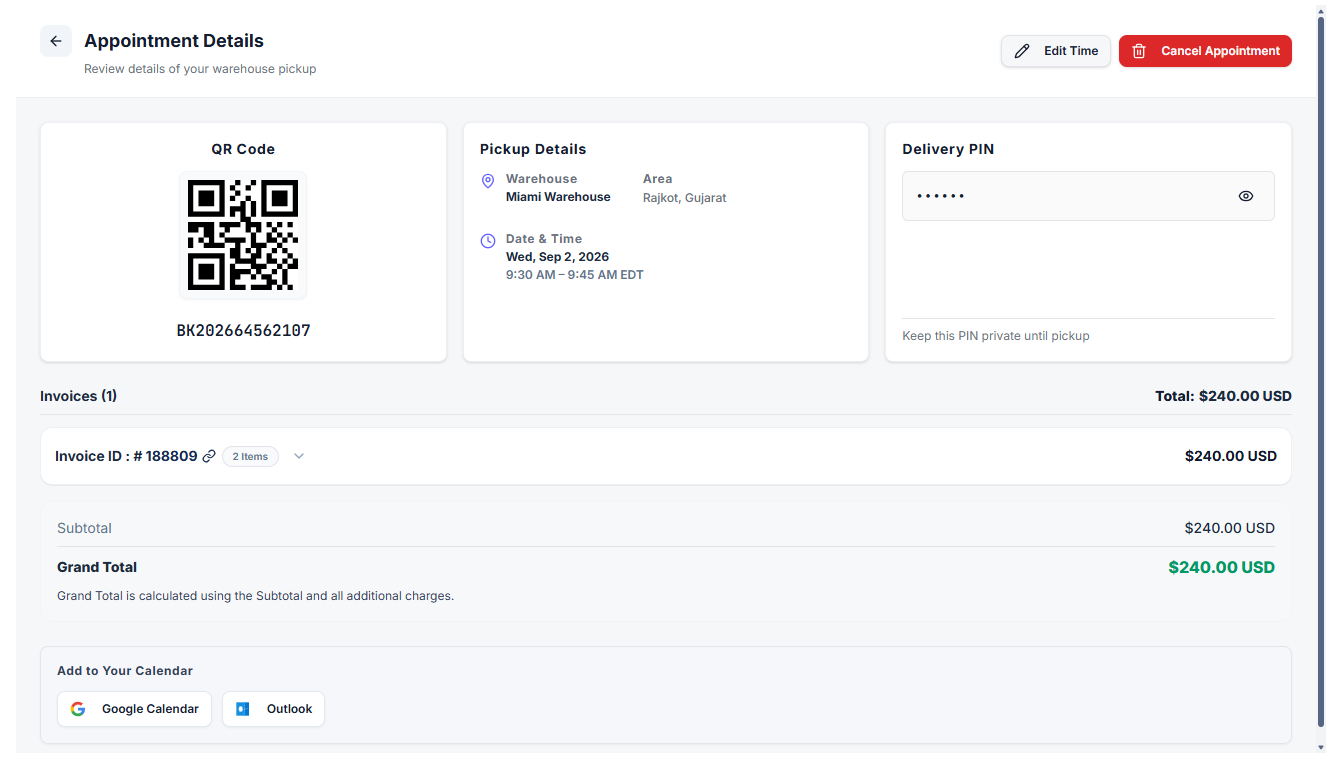Click the Miami Warehouse text
Viewport: 1335px width, 768px height.
558,197
